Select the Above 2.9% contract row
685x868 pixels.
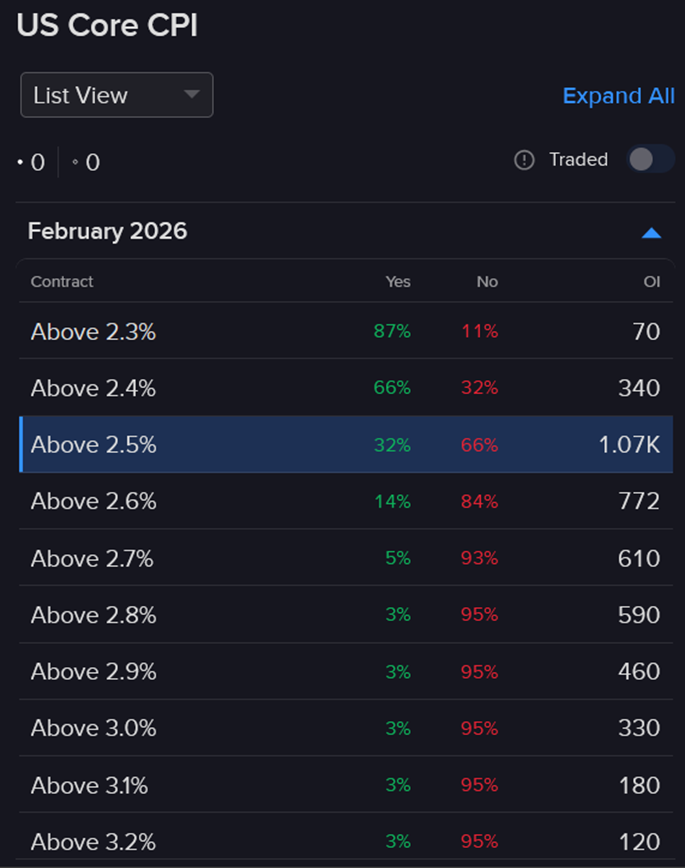93,671
